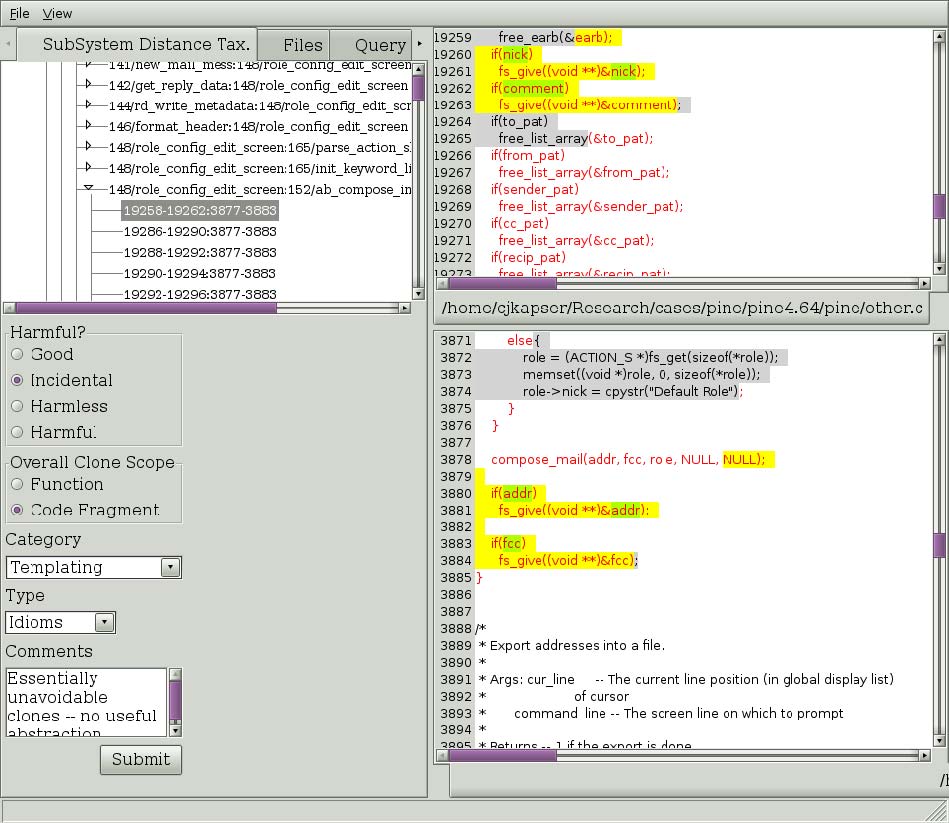
Task: Click upper code pane scroll-right arrow
Action: (924, 283)
